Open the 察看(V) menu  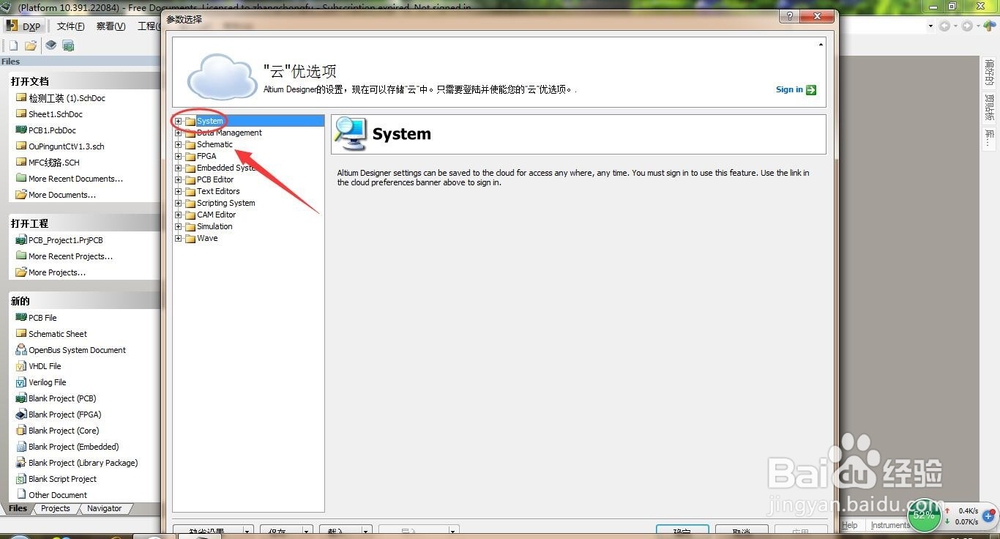[110, 26]
